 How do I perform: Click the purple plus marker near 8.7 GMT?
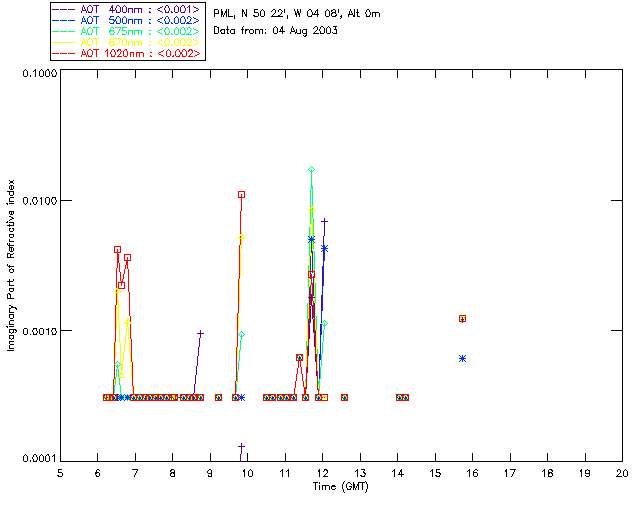point(200,334)
